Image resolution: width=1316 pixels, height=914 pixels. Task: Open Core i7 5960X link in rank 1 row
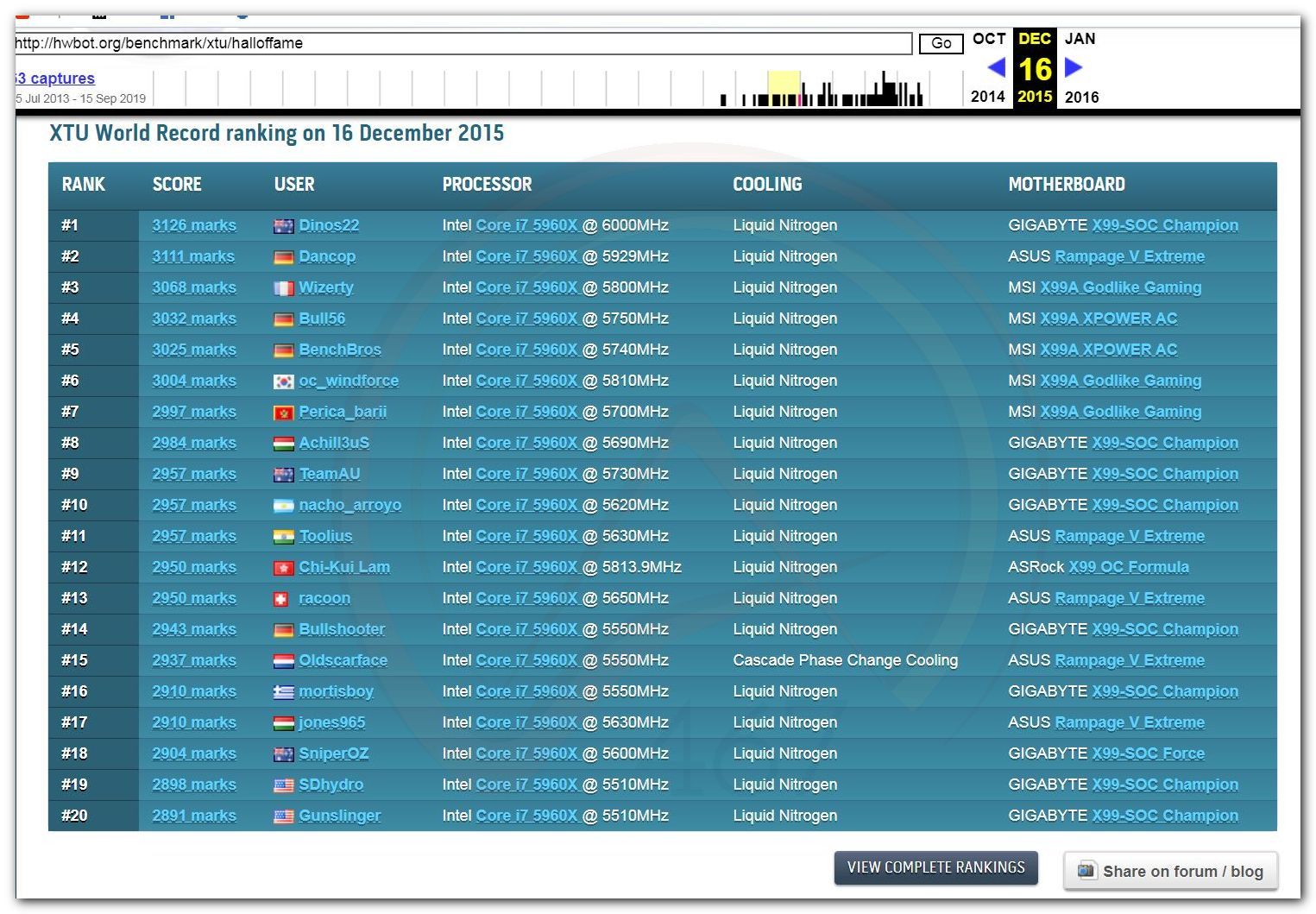click(527, 225)
